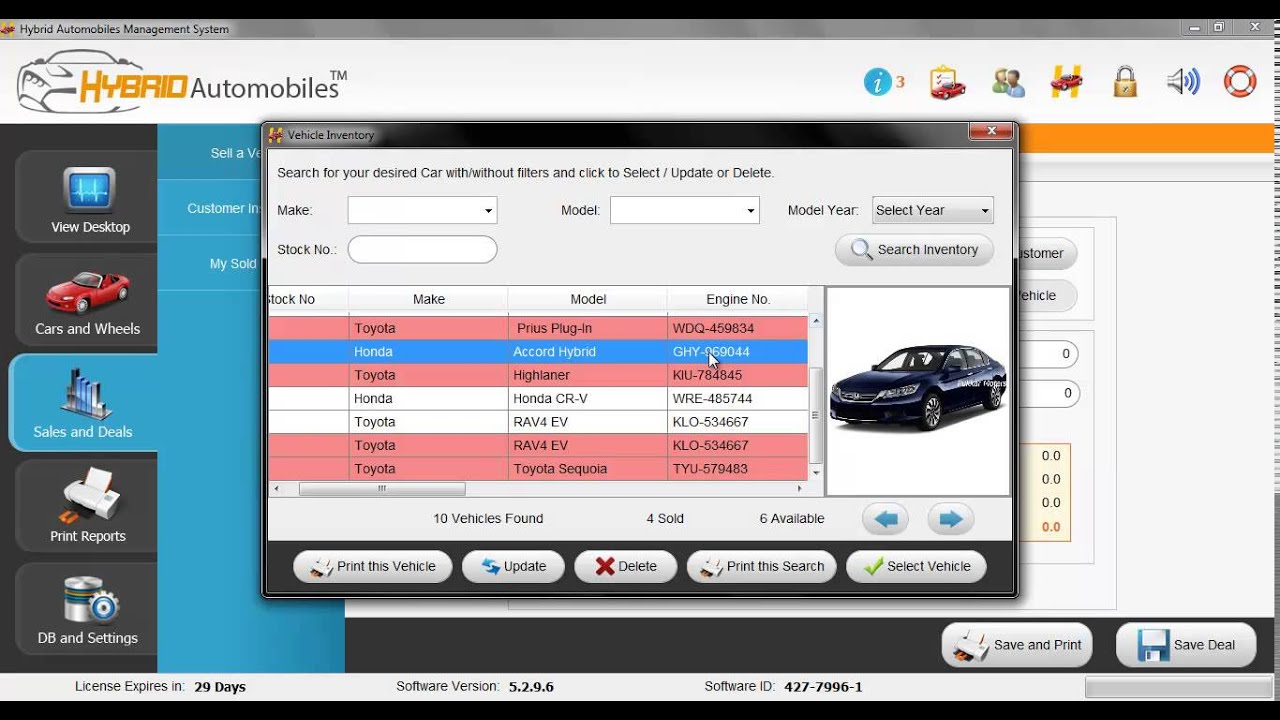The height and width of the screenshot is (720, 1280).
Task: Show next vehicle image with right arrow
Action: tap(951, 518)
